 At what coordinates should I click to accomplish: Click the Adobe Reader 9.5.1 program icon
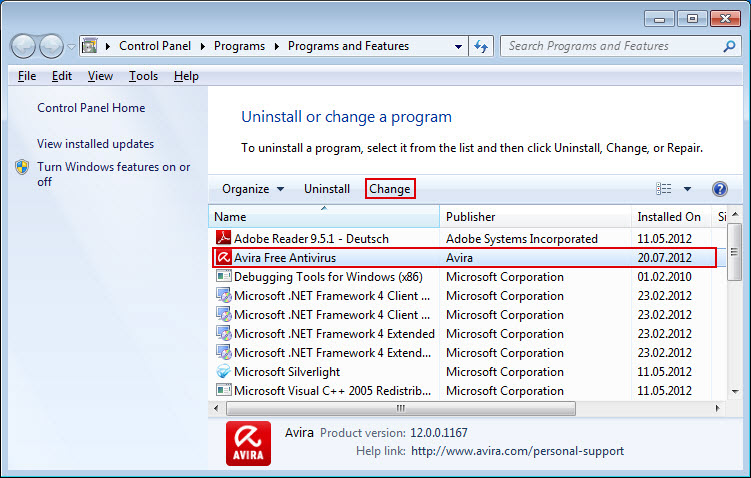tap(224, 239)
